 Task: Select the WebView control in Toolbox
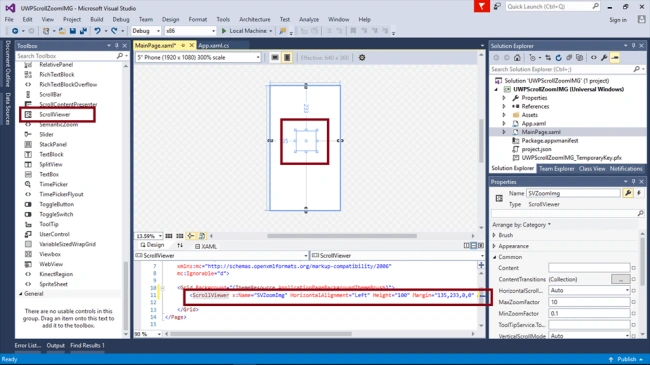(51, 264)
